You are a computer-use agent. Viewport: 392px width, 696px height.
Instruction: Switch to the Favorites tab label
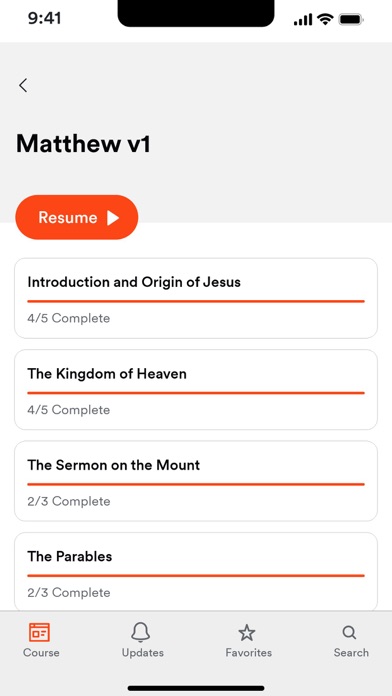tap(249, 652)
